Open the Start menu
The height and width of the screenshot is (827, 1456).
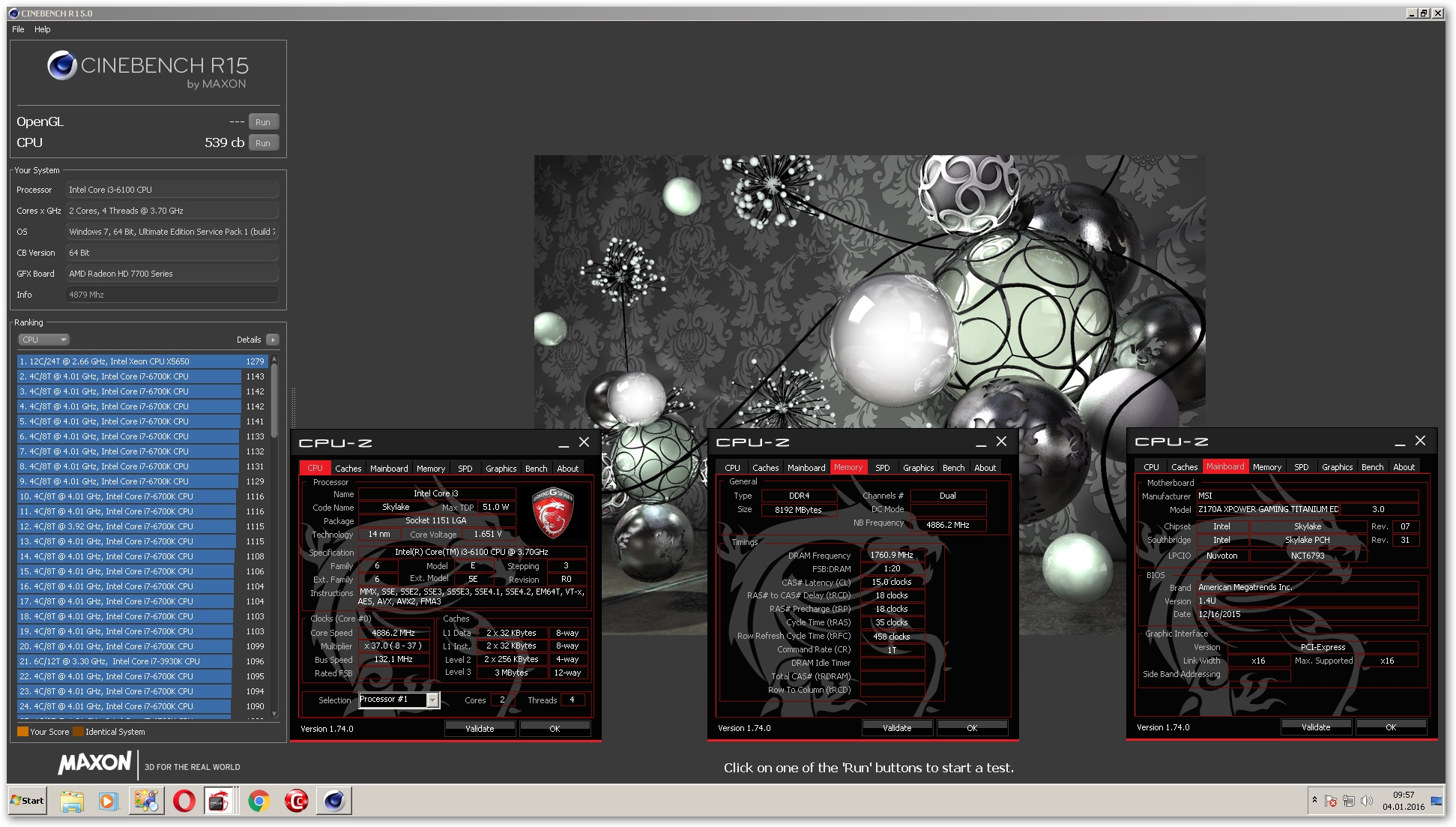tap(27, 801)
